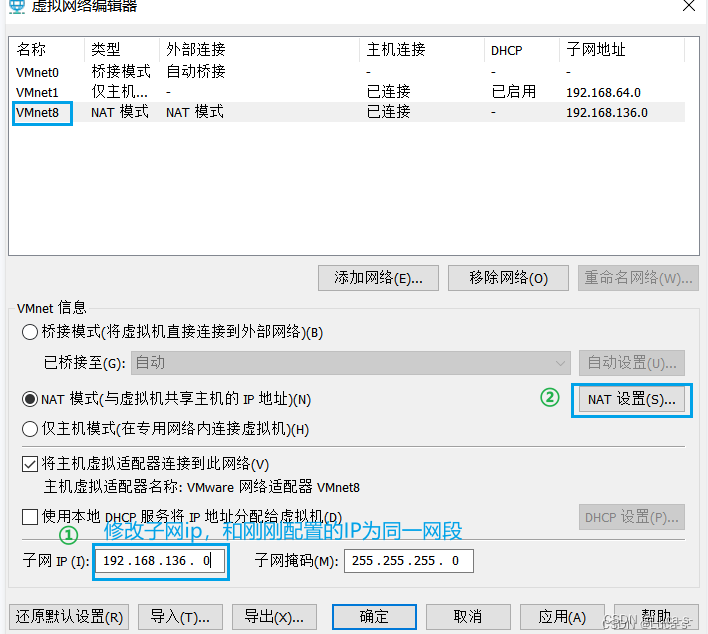Click the 重命名网络(W)... button
Viewport: 708px width, 634px height.
[x=638, y=278]
